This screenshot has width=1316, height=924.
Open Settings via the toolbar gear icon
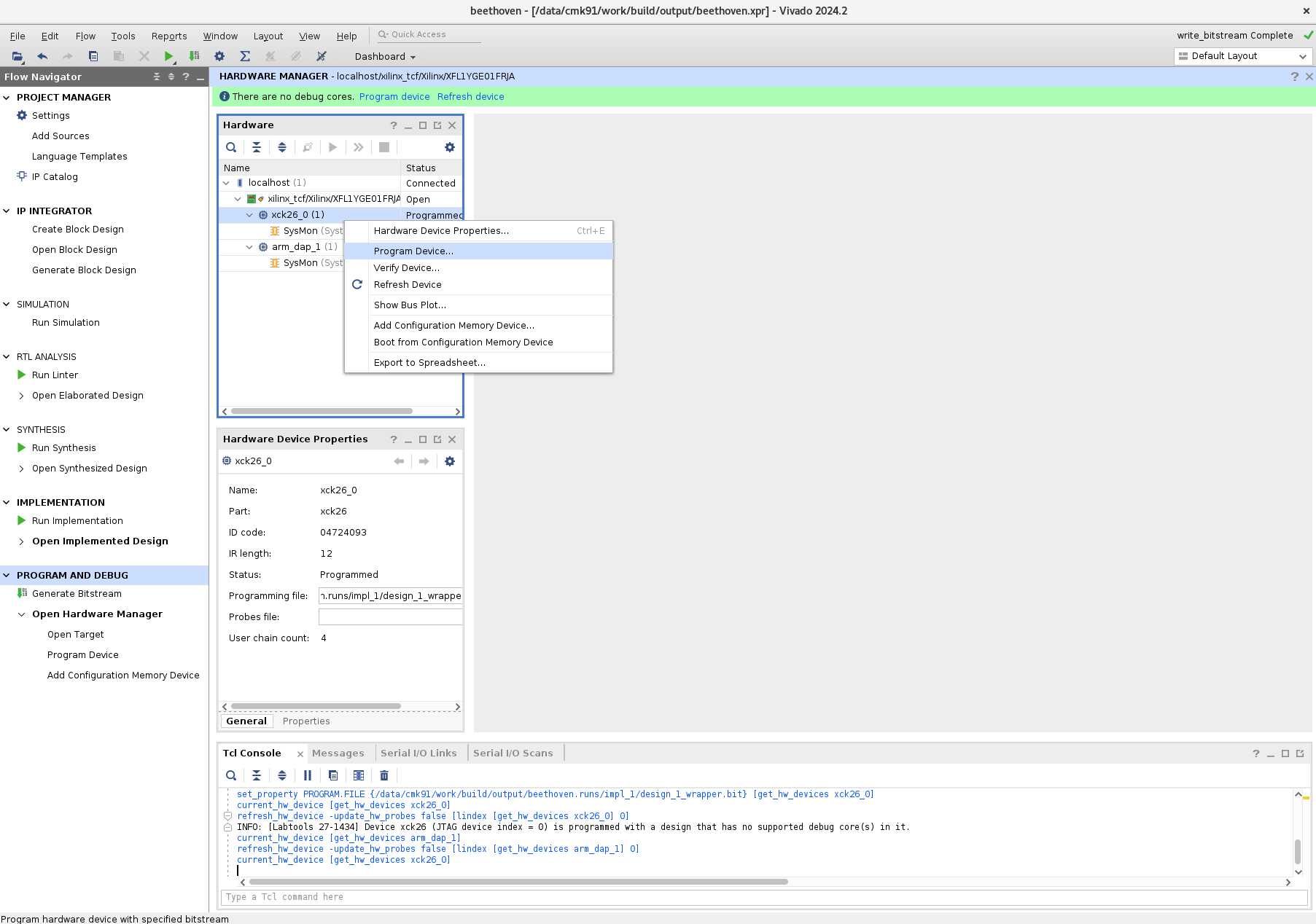[219, 56]
